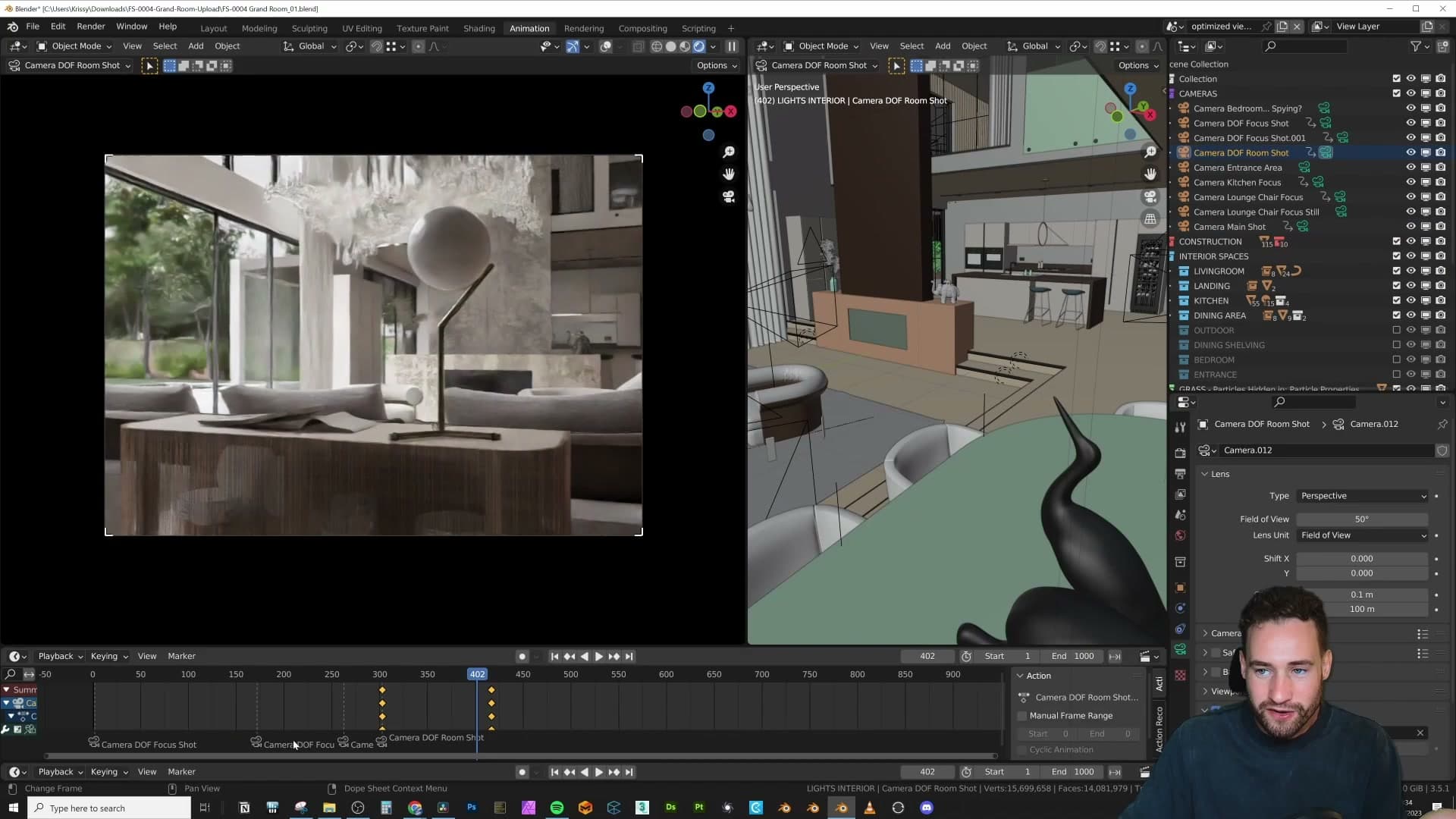Open Global orientation dropdown in right viewport
The image size is (1456, 819).
pyautogui.click(x=1034, y=46)
